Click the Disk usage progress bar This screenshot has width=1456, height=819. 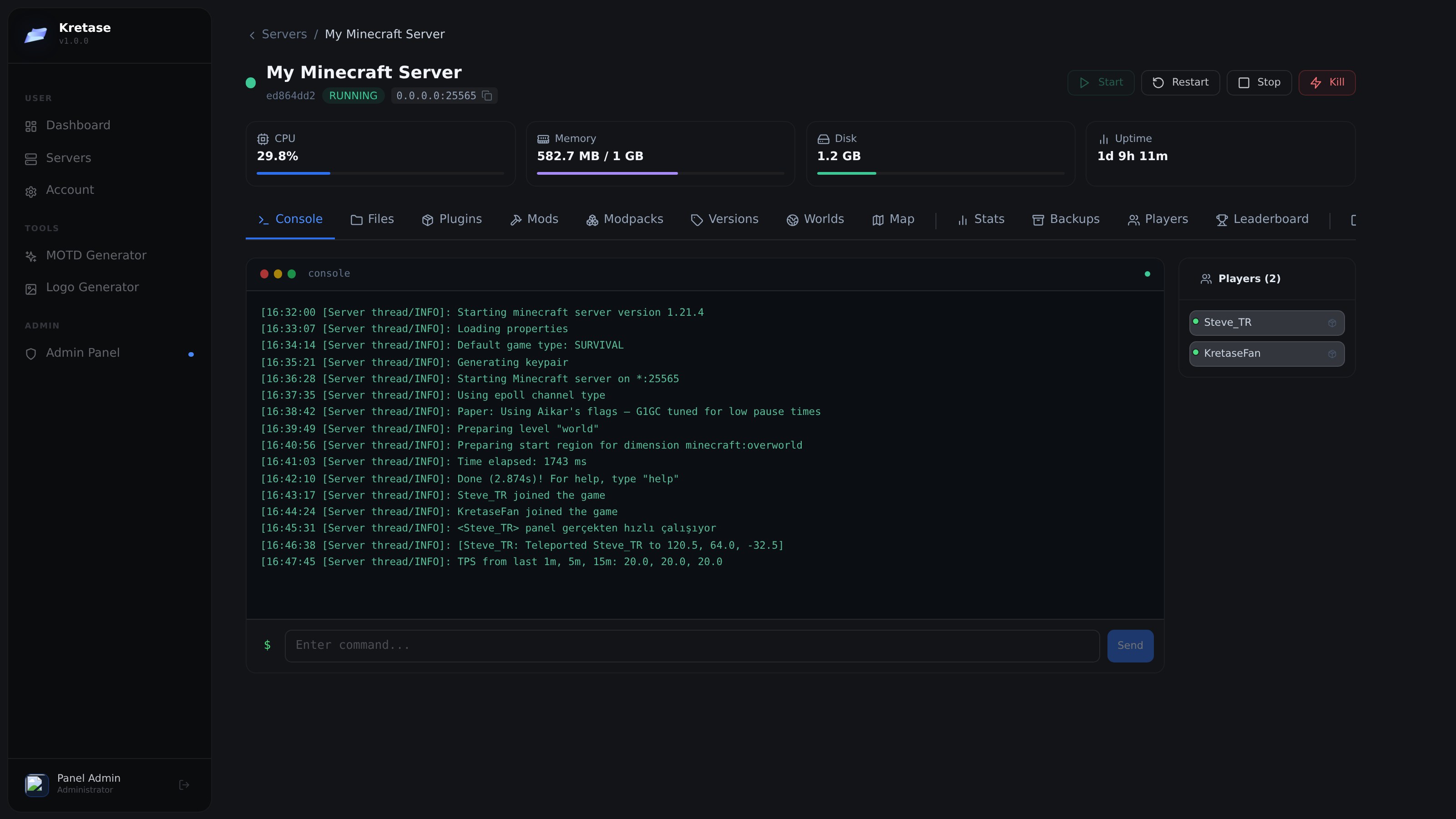[x=940, y=173]
